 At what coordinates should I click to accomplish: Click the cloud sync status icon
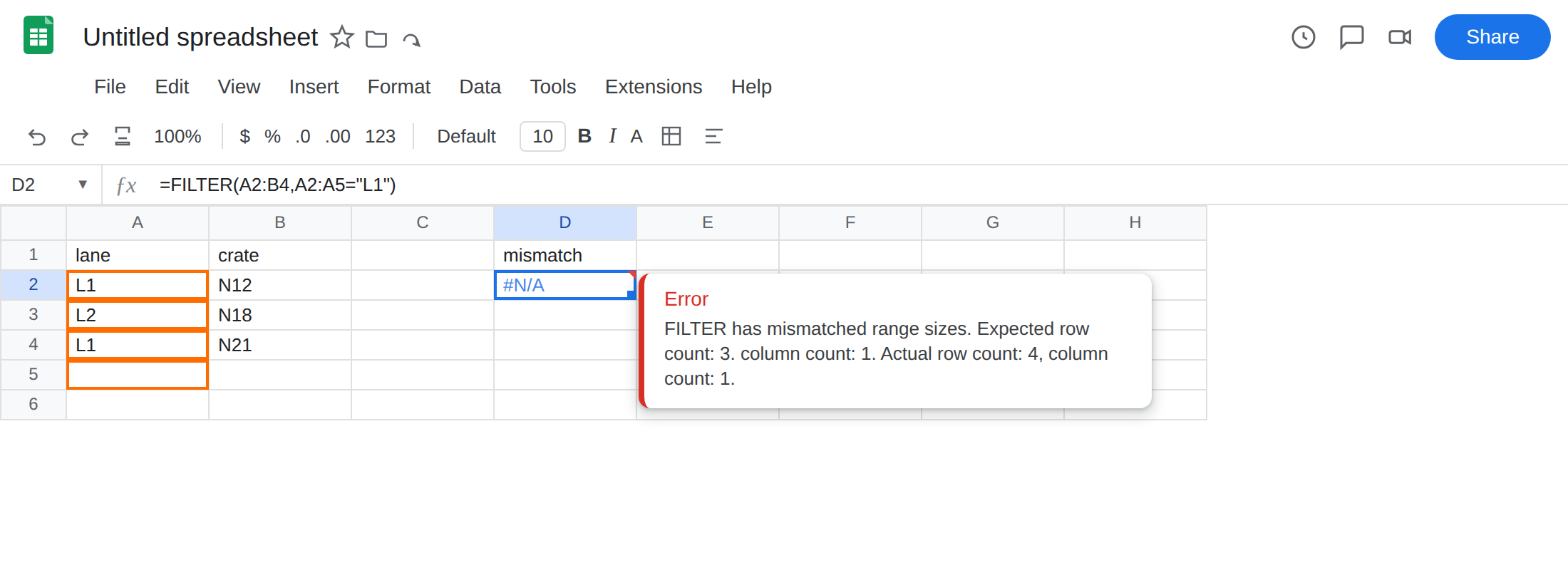(x=411, y=39)
